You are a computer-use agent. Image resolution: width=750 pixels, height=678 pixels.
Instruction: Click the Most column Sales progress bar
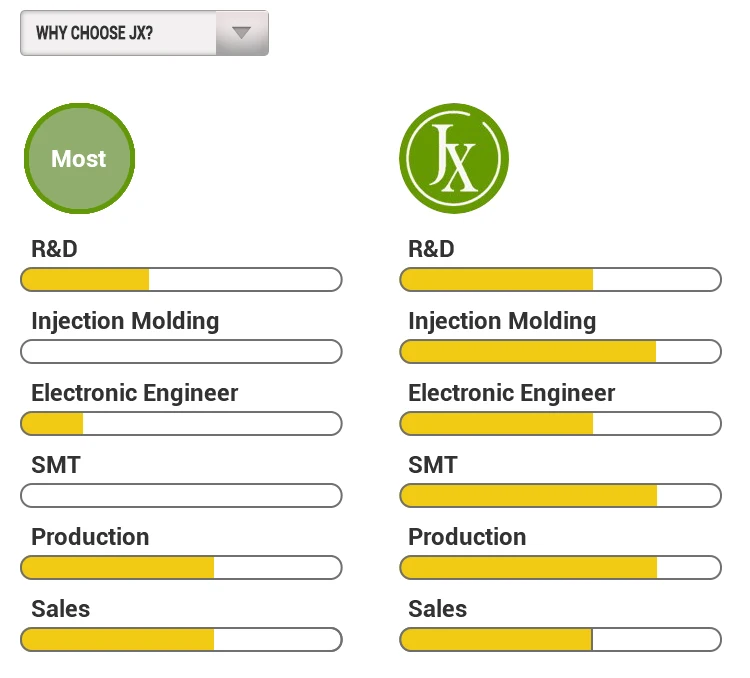[181, 639]
